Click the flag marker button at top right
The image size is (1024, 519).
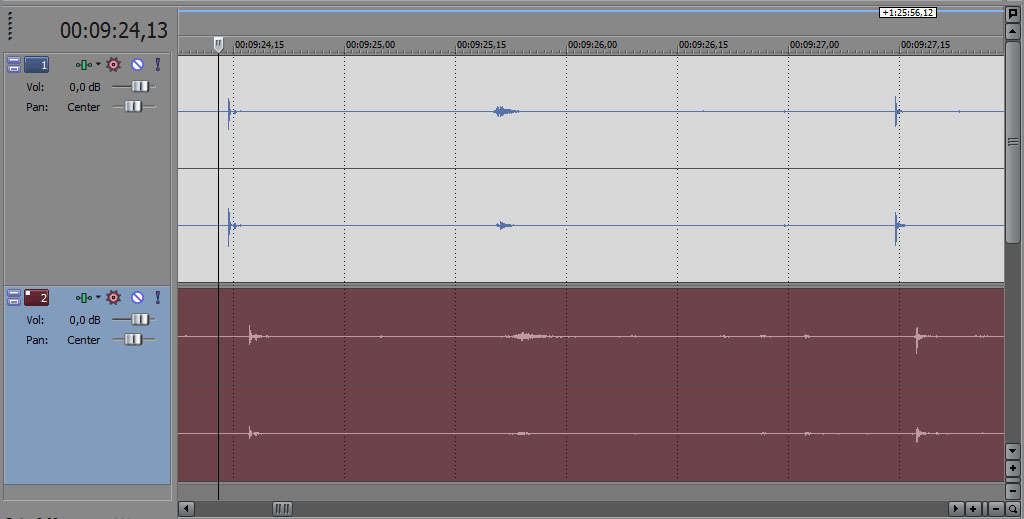pos(1013,14)
